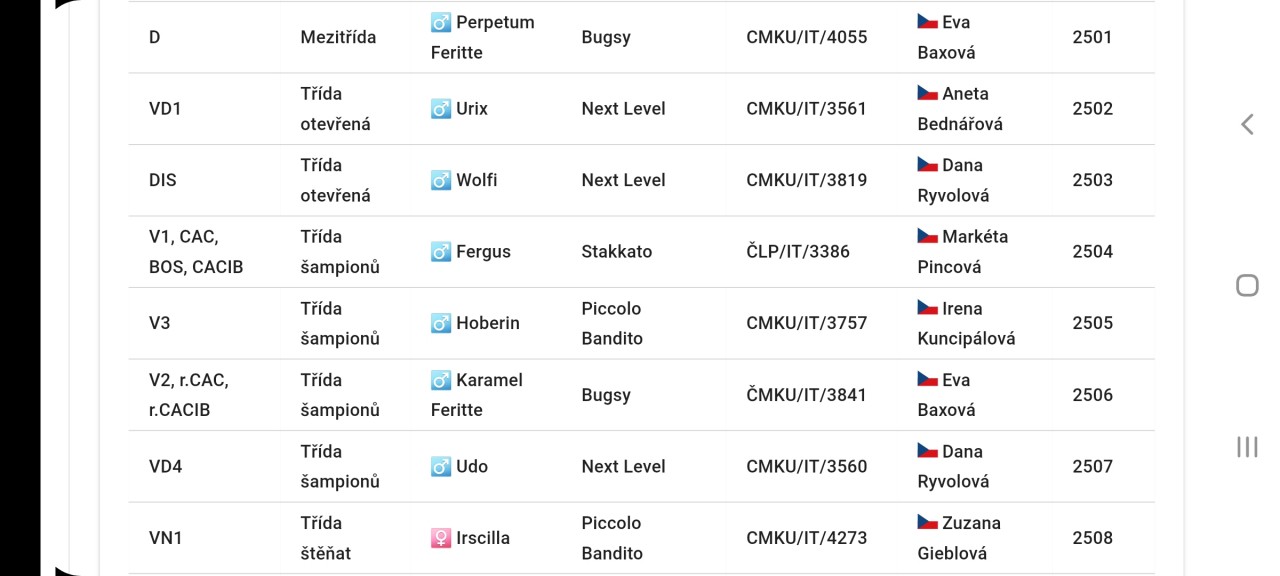Click the male symbol beside Urix
This screenshot has height=576, width=1280.
(x=441, y=108)
